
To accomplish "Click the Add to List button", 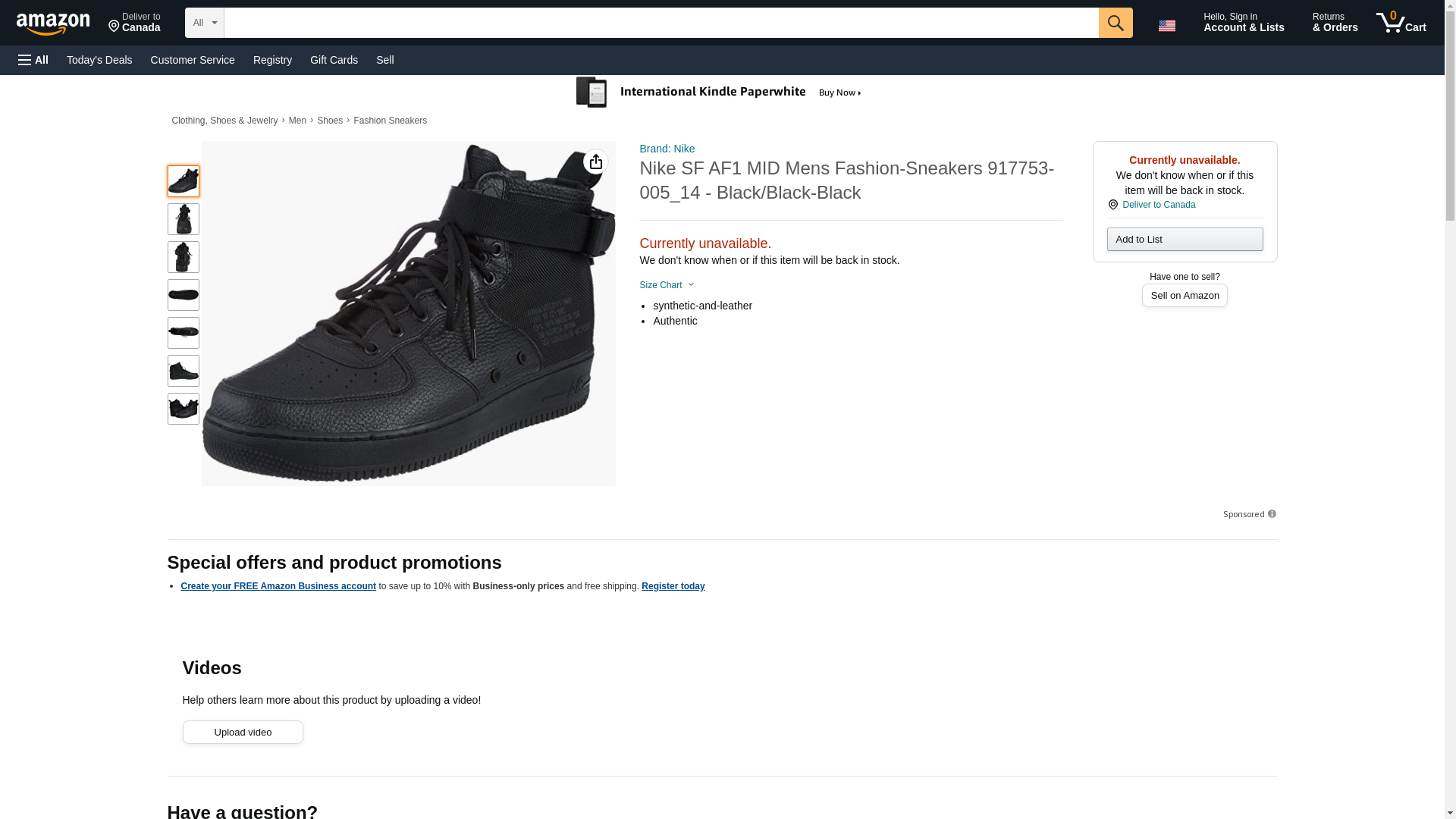I will tap(1184, 240).
